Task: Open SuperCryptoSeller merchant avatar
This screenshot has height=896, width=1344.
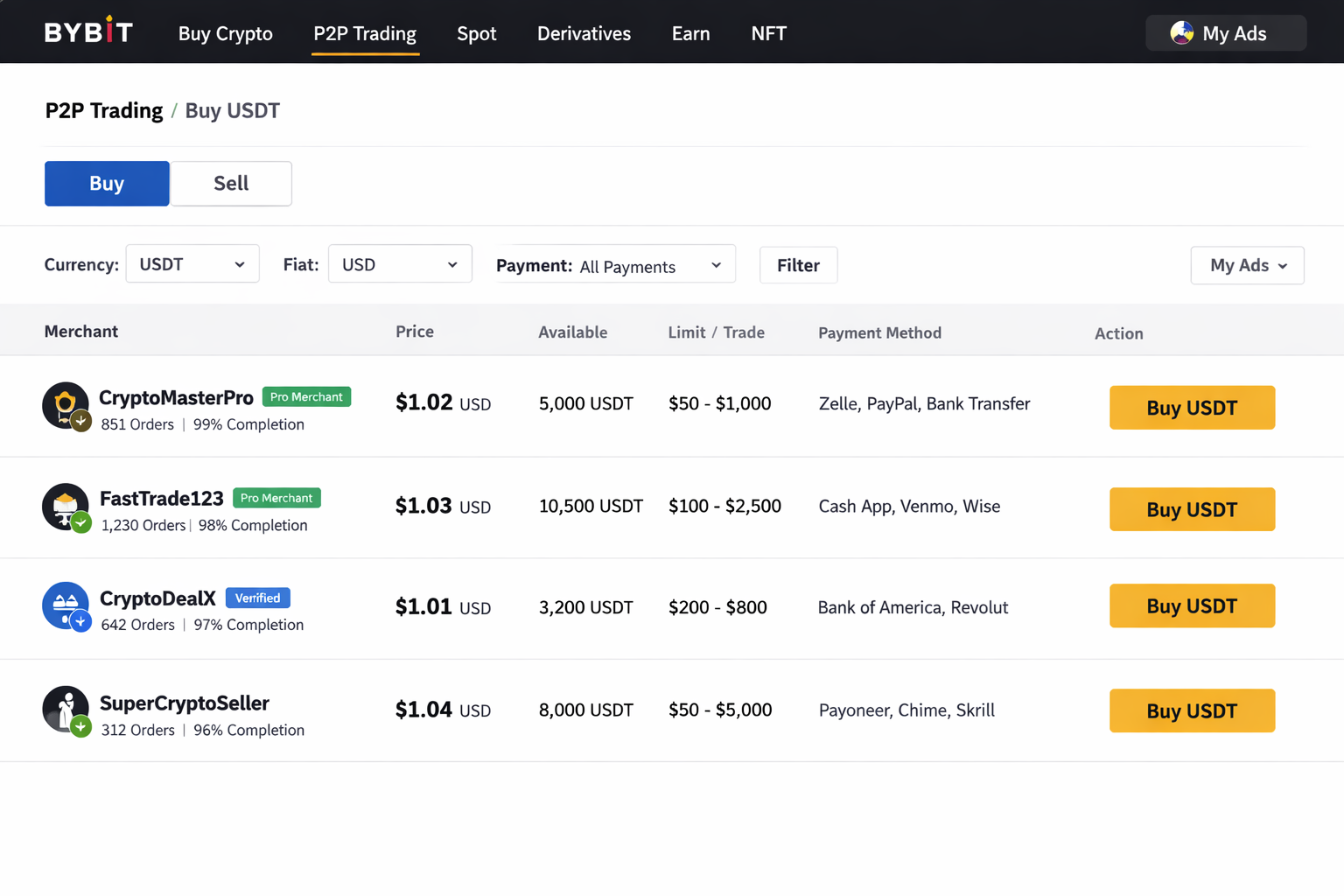Action: 66,710
